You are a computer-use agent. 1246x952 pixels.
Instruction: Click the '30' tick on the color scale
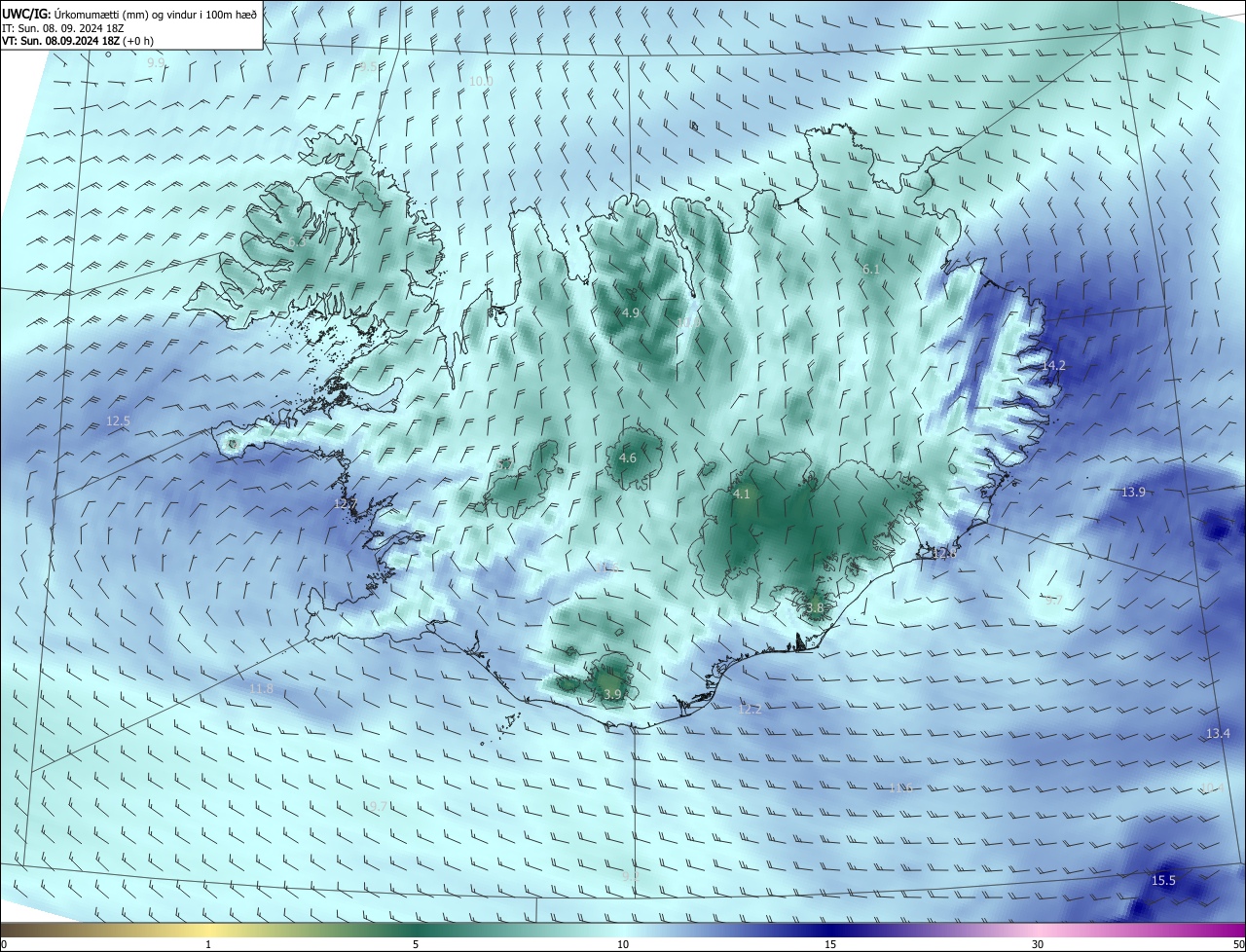click(1038, 944)
